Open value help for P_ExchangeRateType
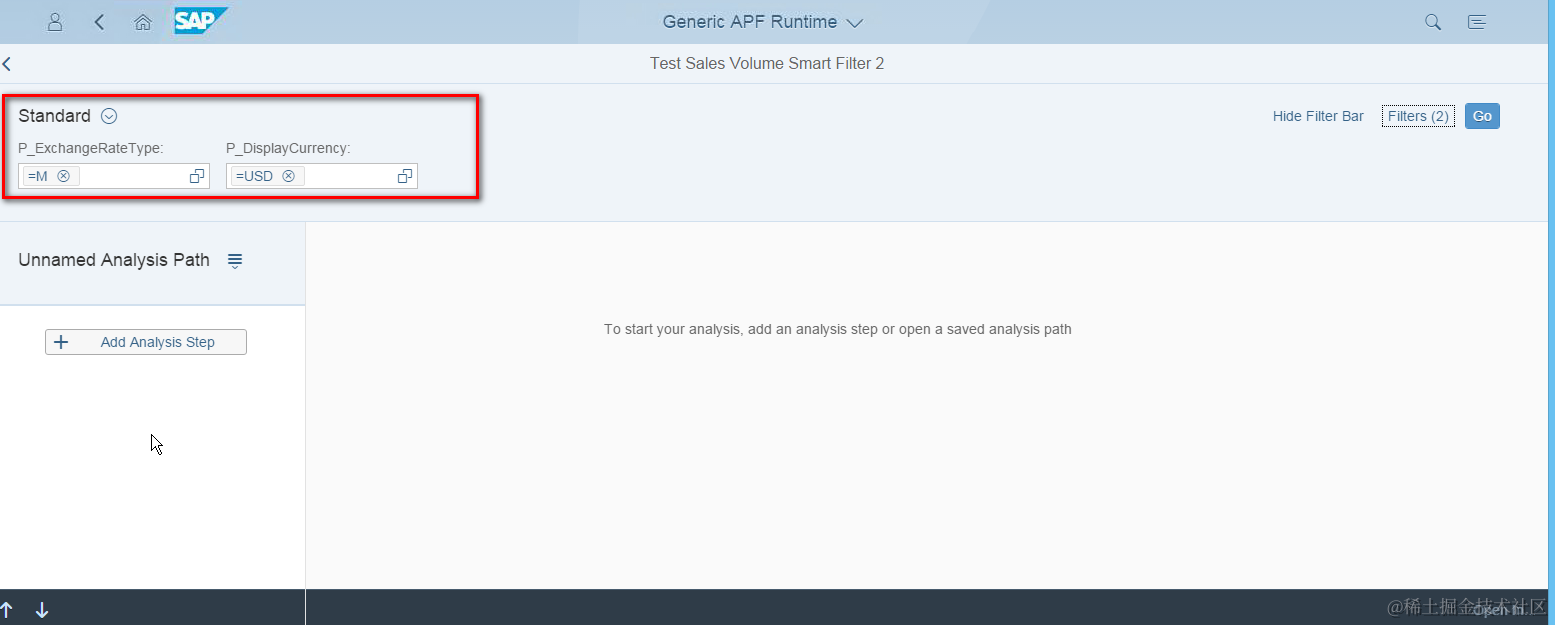 [x=197, y=176]
